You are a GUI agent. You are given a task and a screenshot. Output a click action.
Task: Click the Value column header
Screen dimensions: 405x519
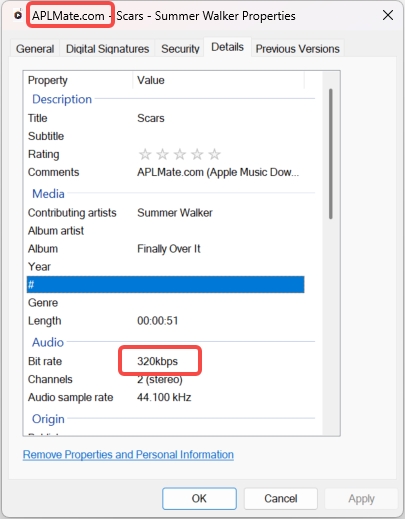click(219, 80)
